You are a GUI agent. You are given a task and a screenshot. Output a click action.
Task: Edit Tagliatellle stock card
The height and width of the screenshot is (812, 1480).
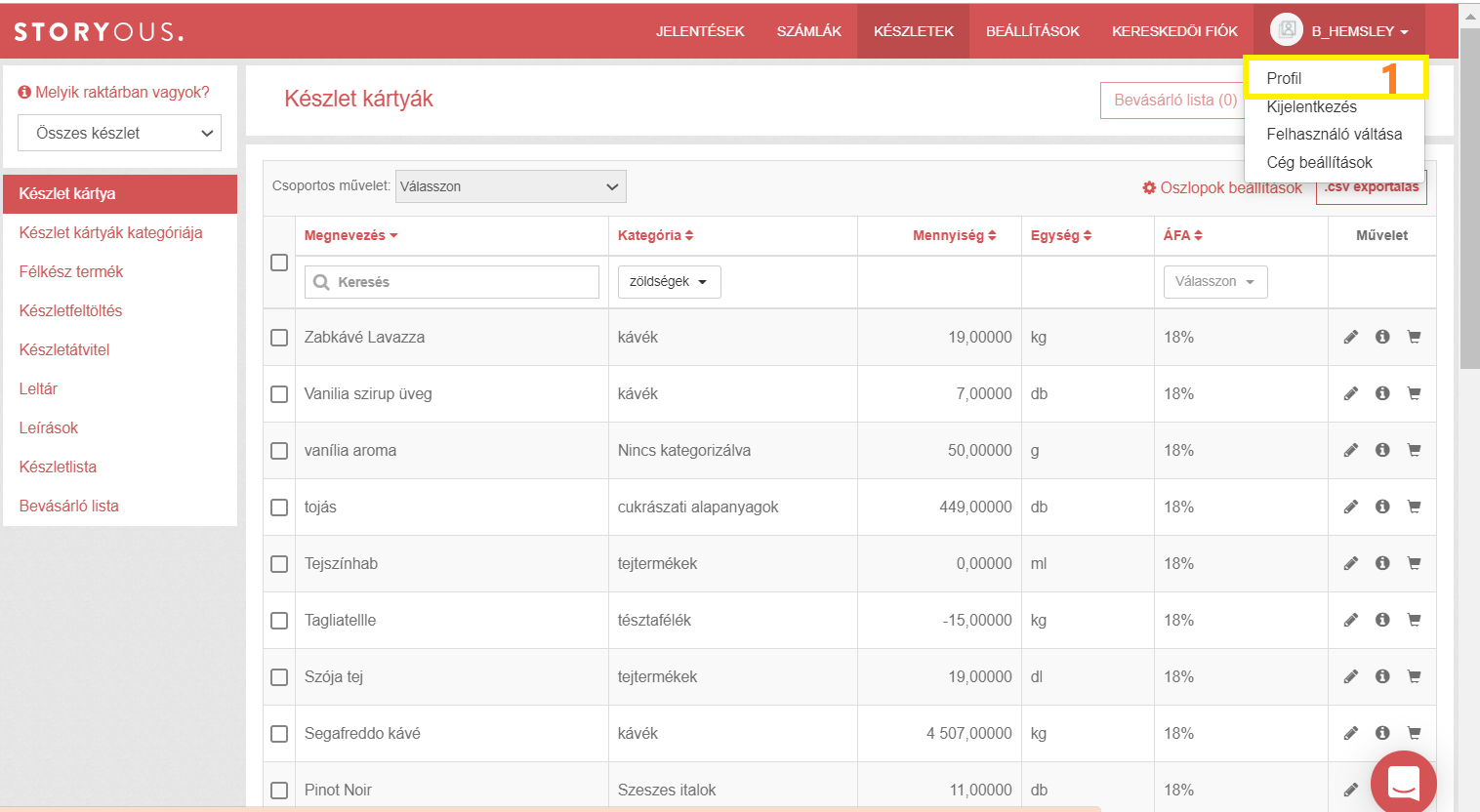1351,620
